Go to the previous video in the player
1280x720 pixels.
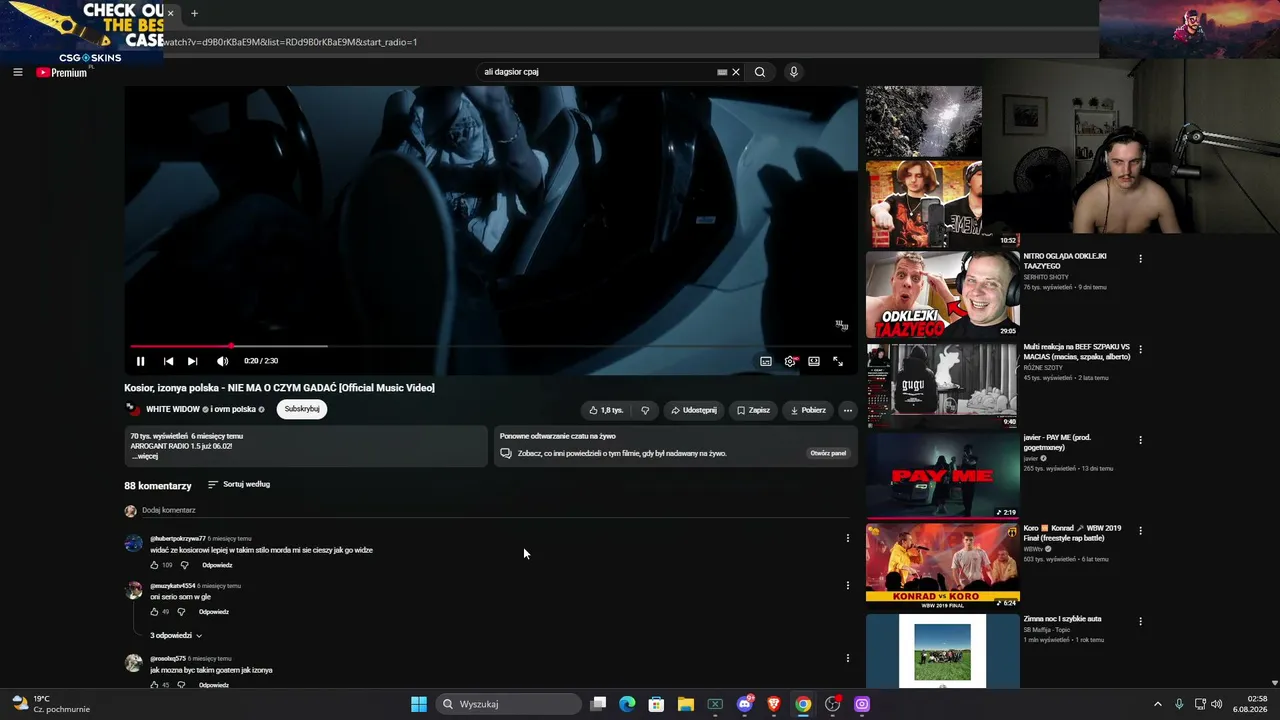tap(168, 361)
